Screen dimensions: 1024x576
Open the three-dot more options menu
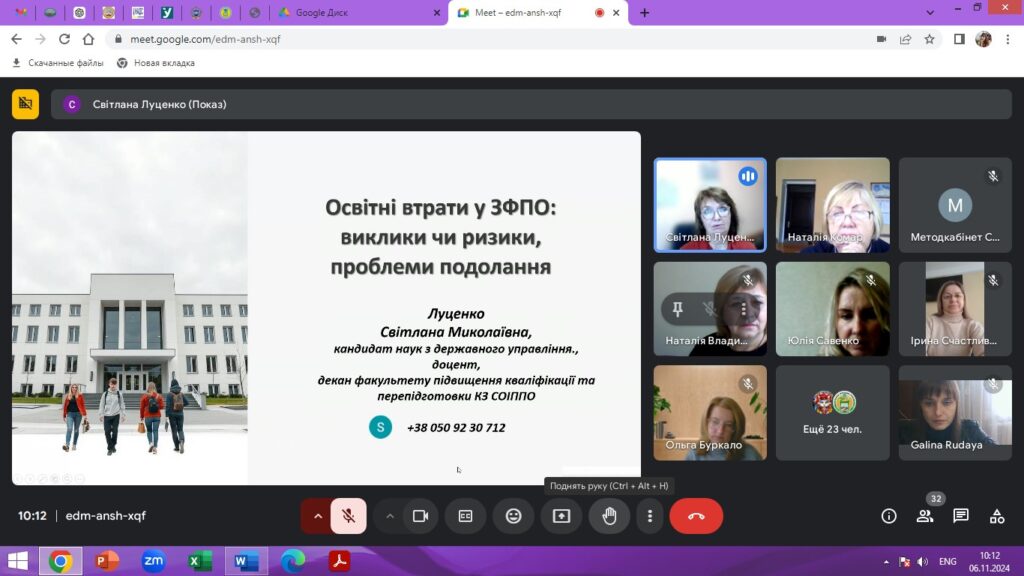coord(650,516)
